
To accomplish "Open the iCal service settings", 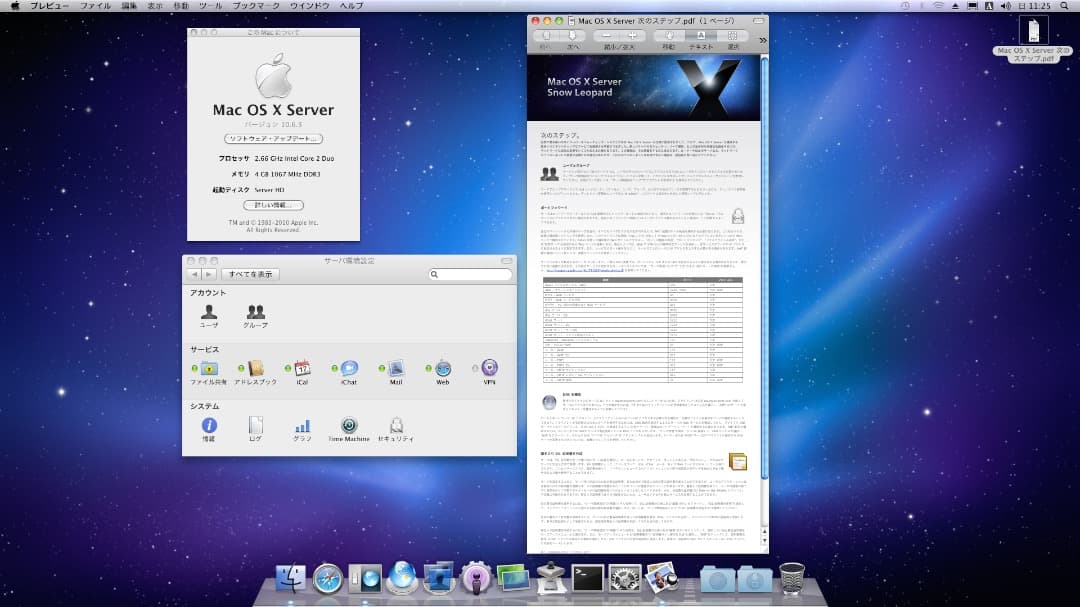I will click(x=302, y=370).
